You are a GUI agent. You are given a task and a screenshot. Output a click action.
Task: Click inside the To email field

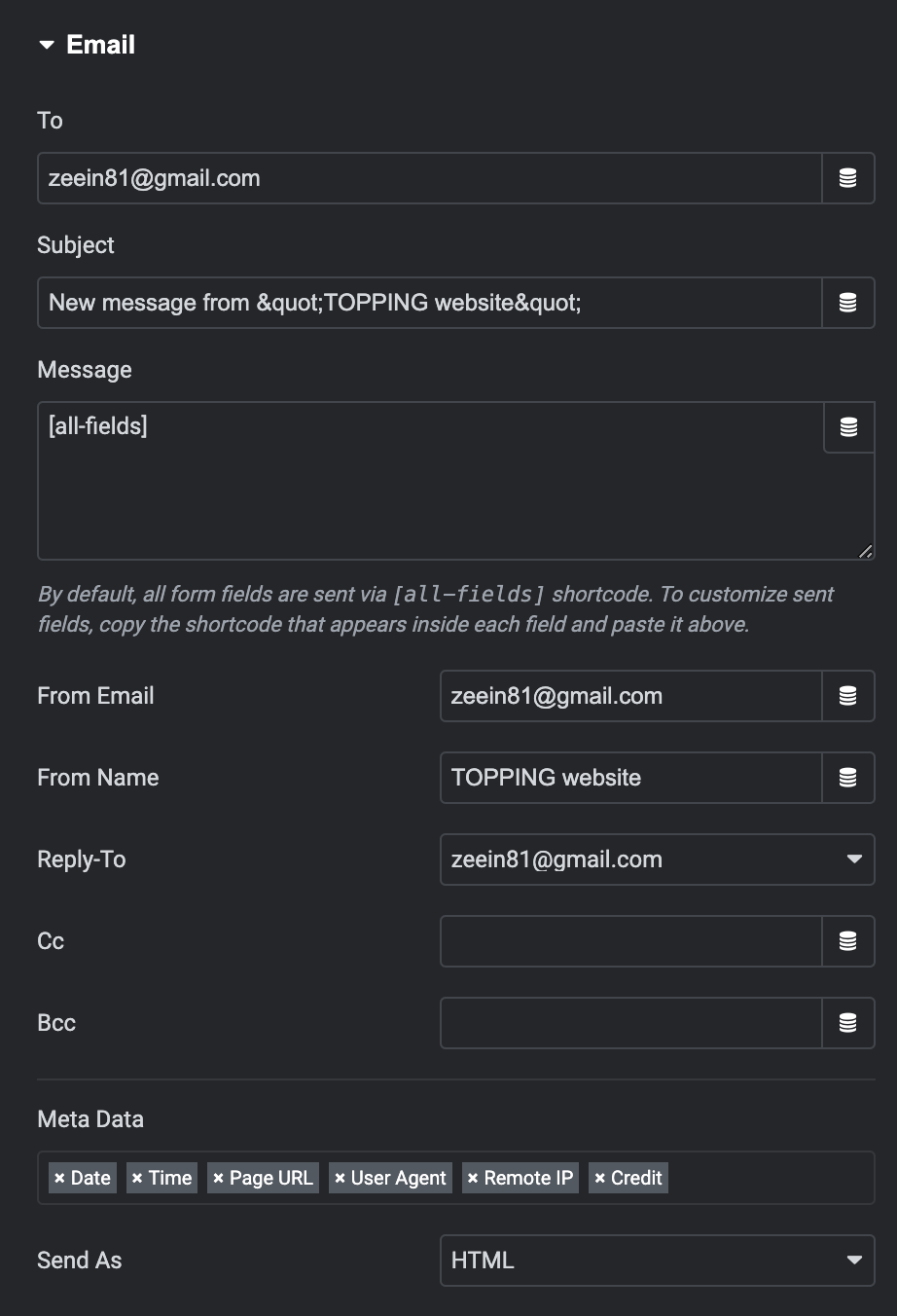(x=430, y=178)
